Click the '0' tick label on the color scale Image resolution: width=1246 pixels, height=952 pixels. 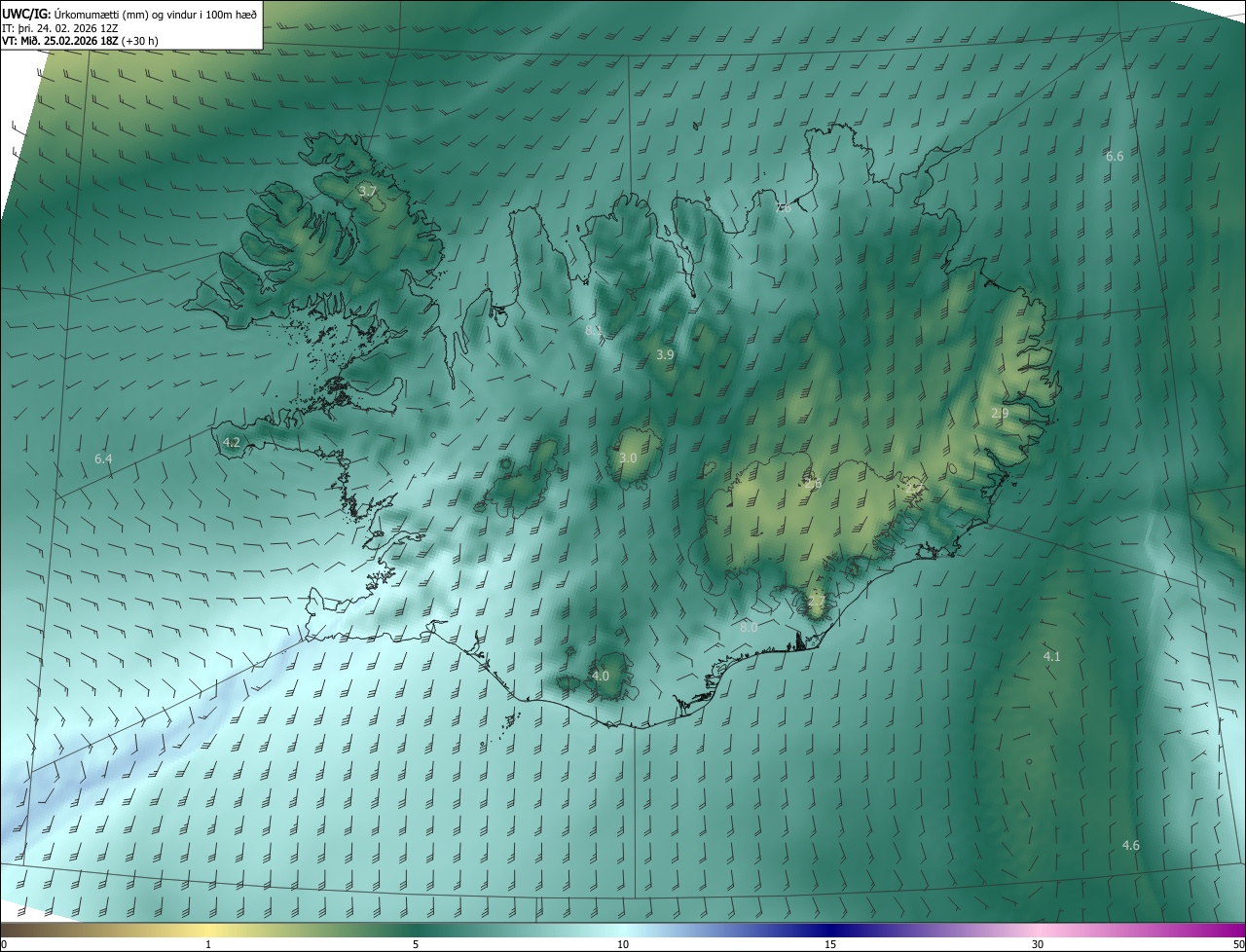4,944
